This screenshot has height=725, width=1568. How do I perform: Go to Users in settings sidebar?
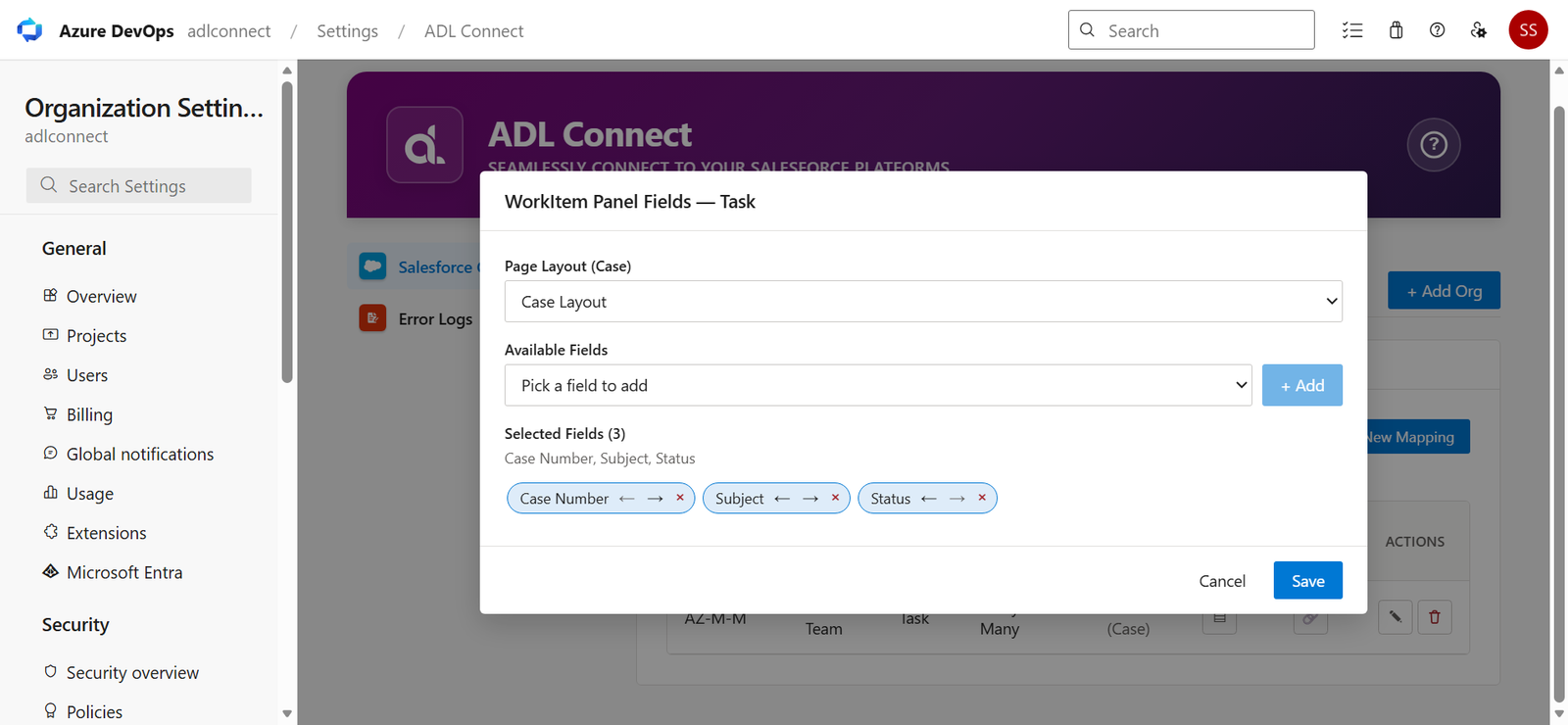point(87,375)
